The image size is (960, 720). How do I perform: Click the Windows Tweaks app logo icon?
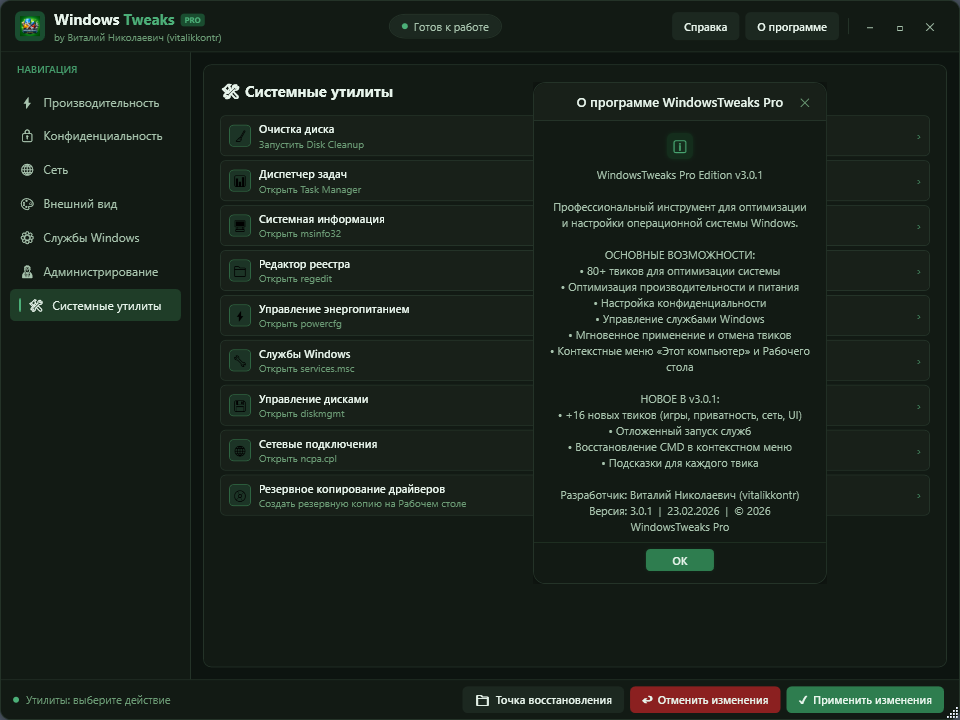tap(30, 26)
